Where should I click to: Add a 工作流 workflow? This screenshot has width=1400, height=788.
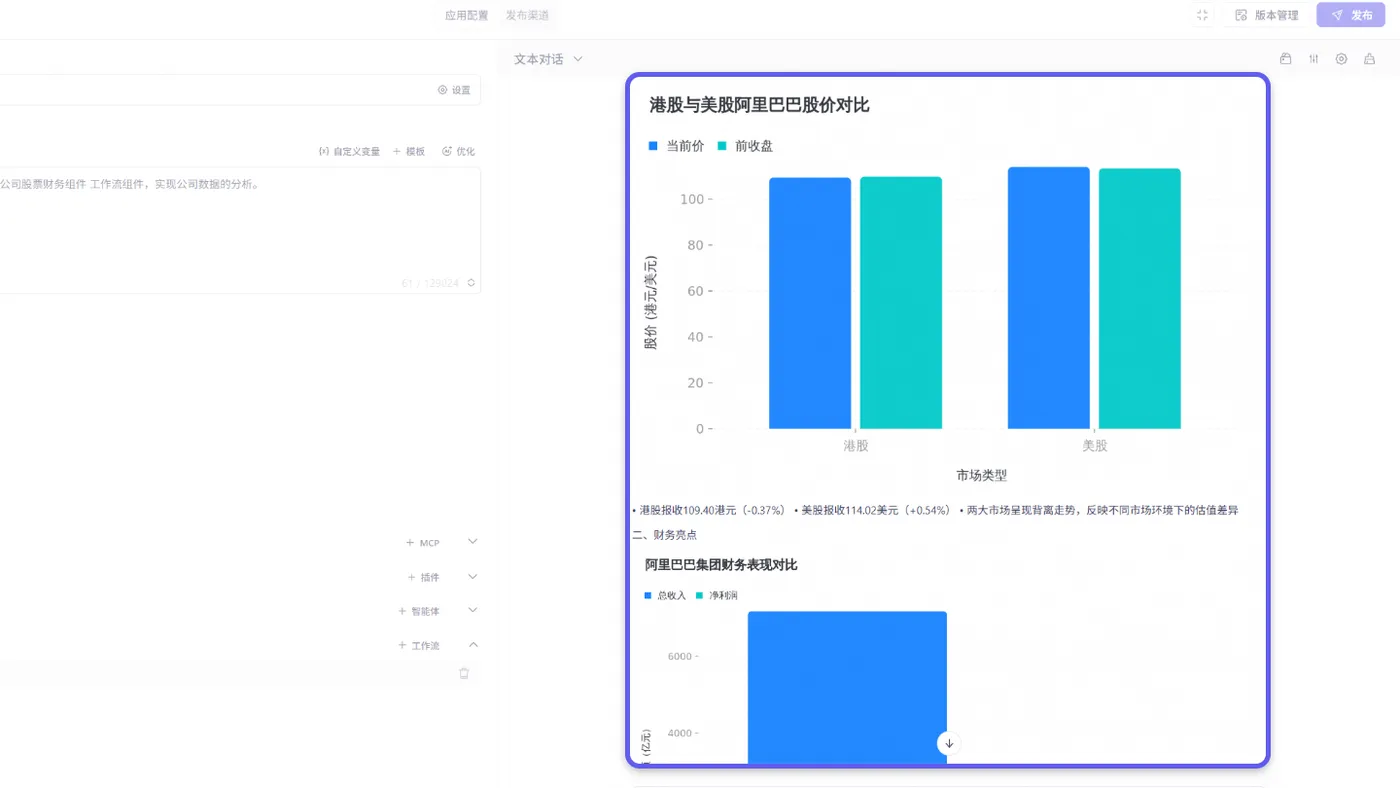[x=418, y=646]
